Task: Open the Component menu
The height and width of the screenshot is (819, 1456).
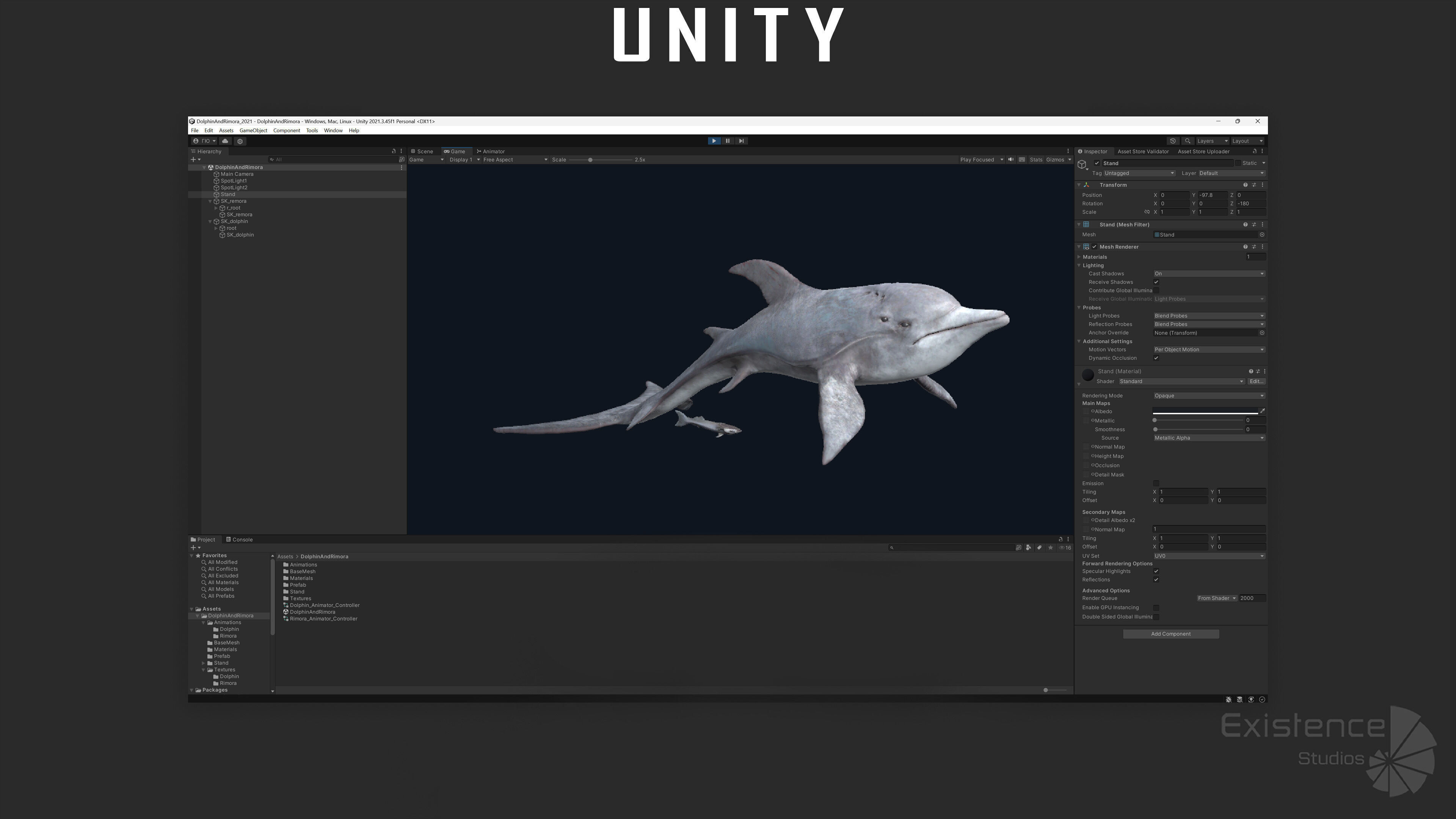Action: (287, 130)
